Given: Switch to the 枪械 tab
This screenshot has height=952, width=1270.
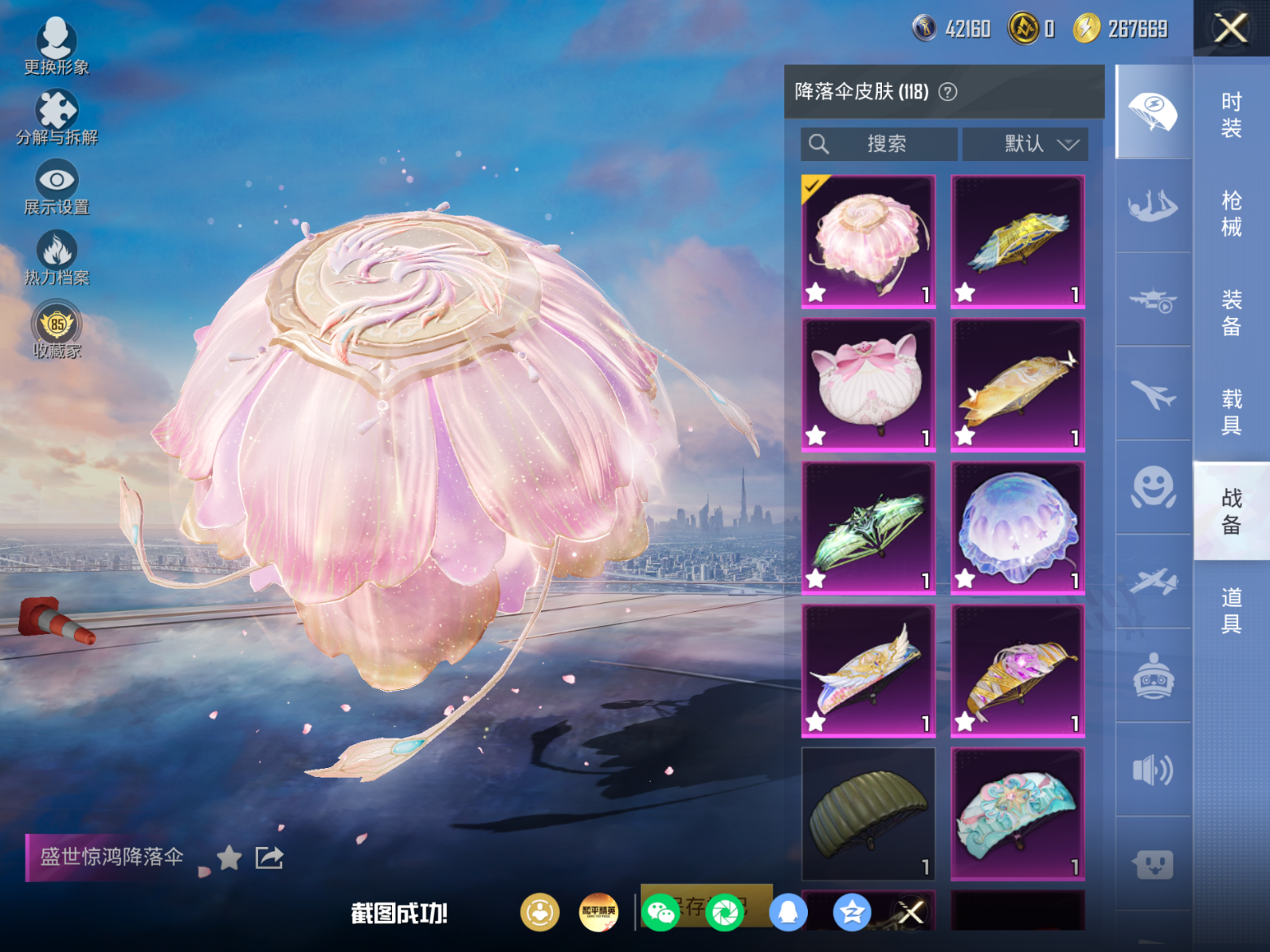Looking at the screenshot, I should point(1232,214).
